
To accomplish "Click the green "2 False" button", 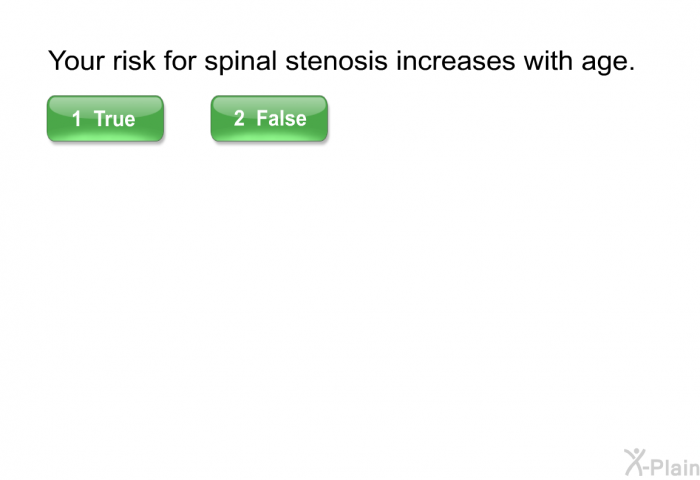I will 269,119.
